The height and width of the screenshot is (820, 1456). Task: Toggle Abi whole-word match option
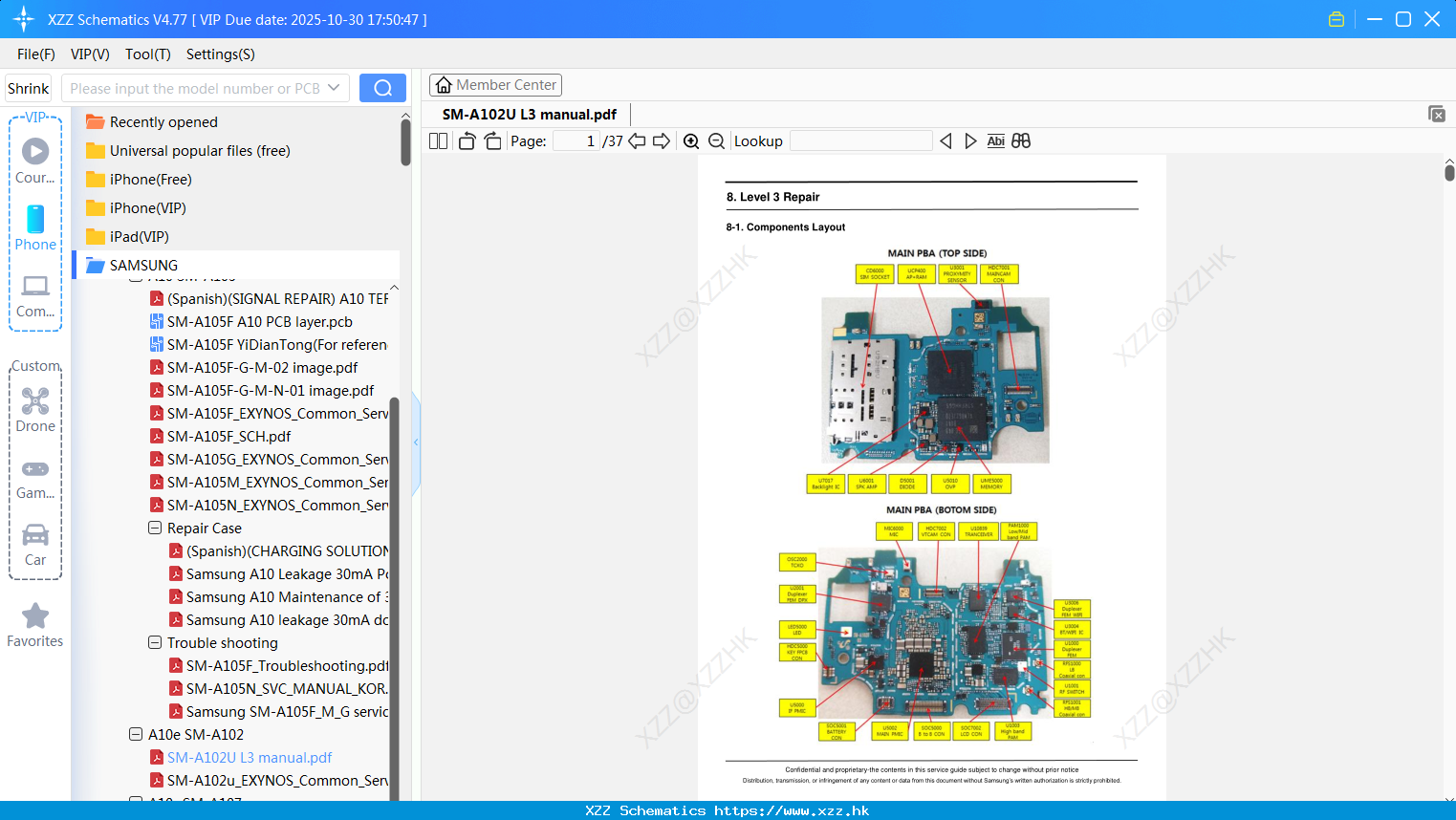[995, 141]
